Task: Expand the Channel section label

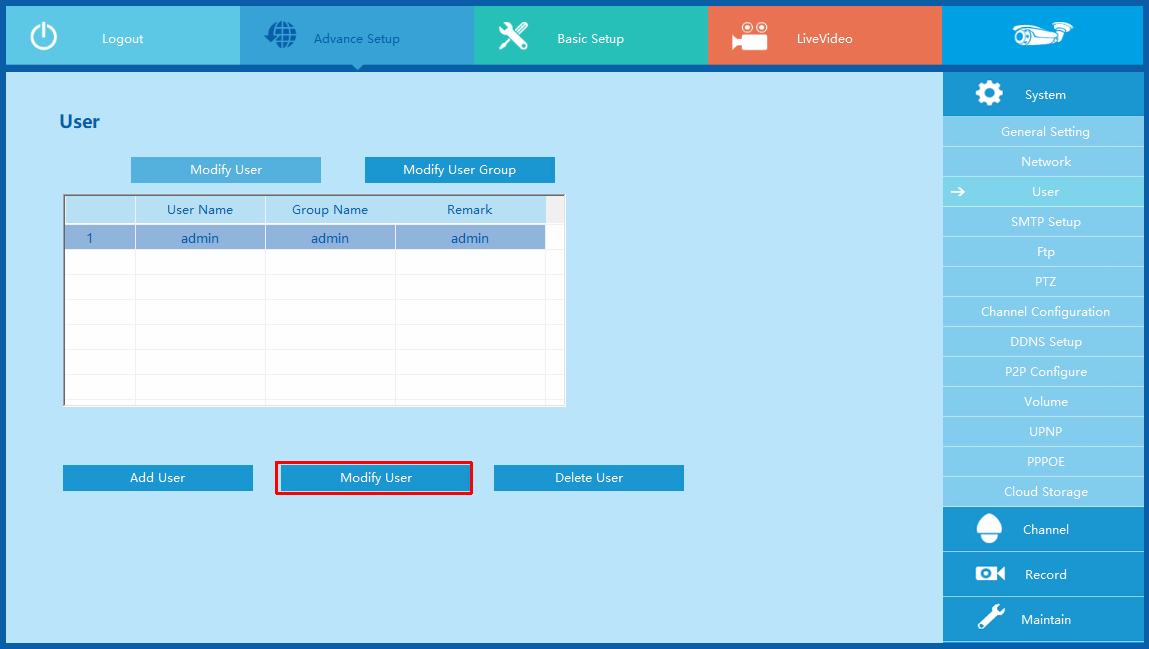Action: click(x=1046, y=530)
